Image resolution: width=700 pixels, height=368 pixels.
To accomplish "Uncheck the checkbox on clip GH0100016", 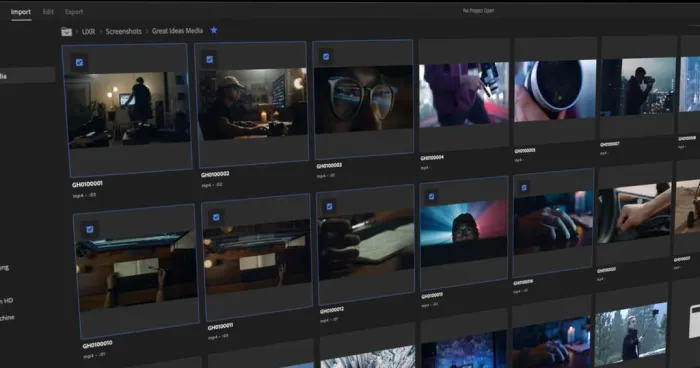I will pyautogui.click(x=524, y=188).
